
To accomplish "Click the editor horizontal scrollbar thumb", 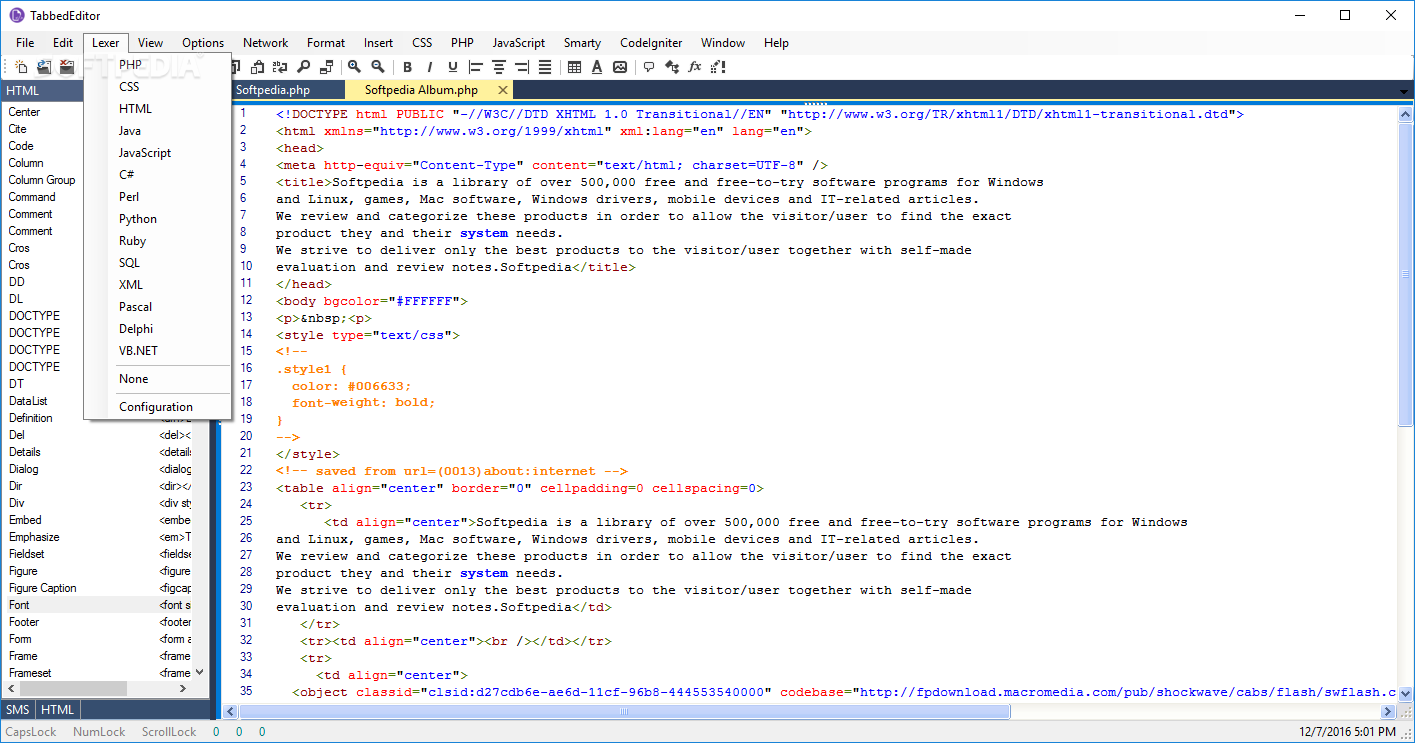I will 625,712.
